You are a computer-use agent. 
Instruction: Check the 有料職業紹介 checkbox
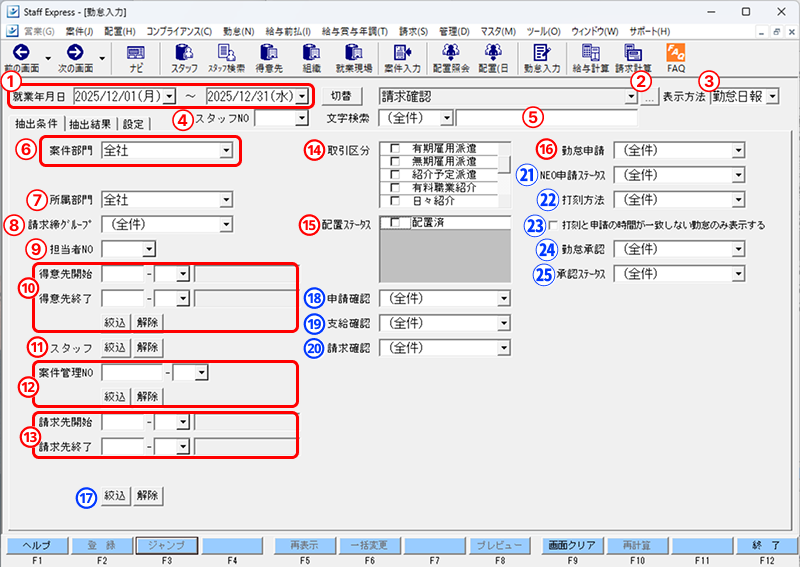coord(394,188)
